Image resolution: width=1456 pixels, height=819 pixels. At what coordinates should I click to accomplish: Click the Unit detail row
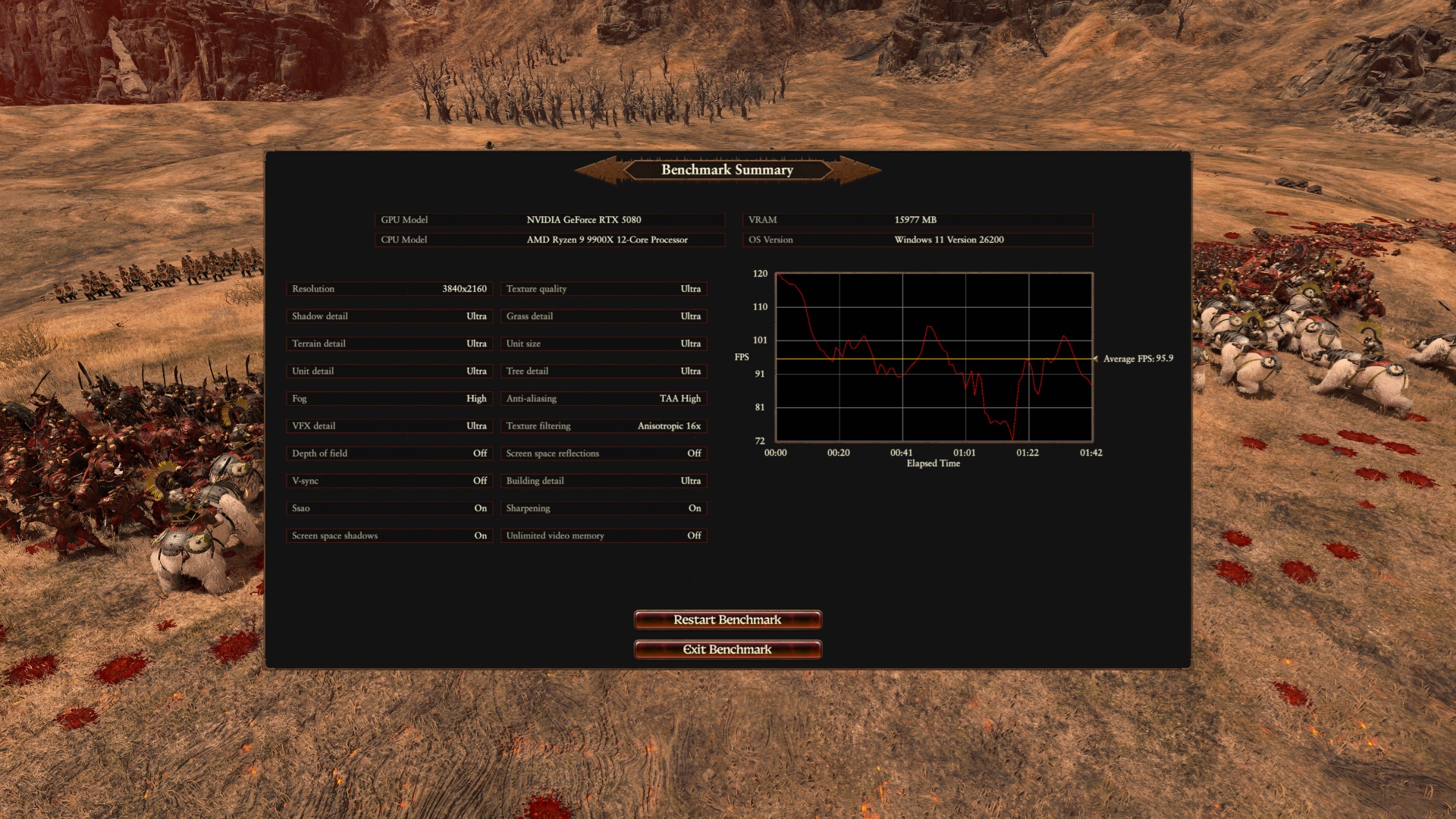[389, 371]
